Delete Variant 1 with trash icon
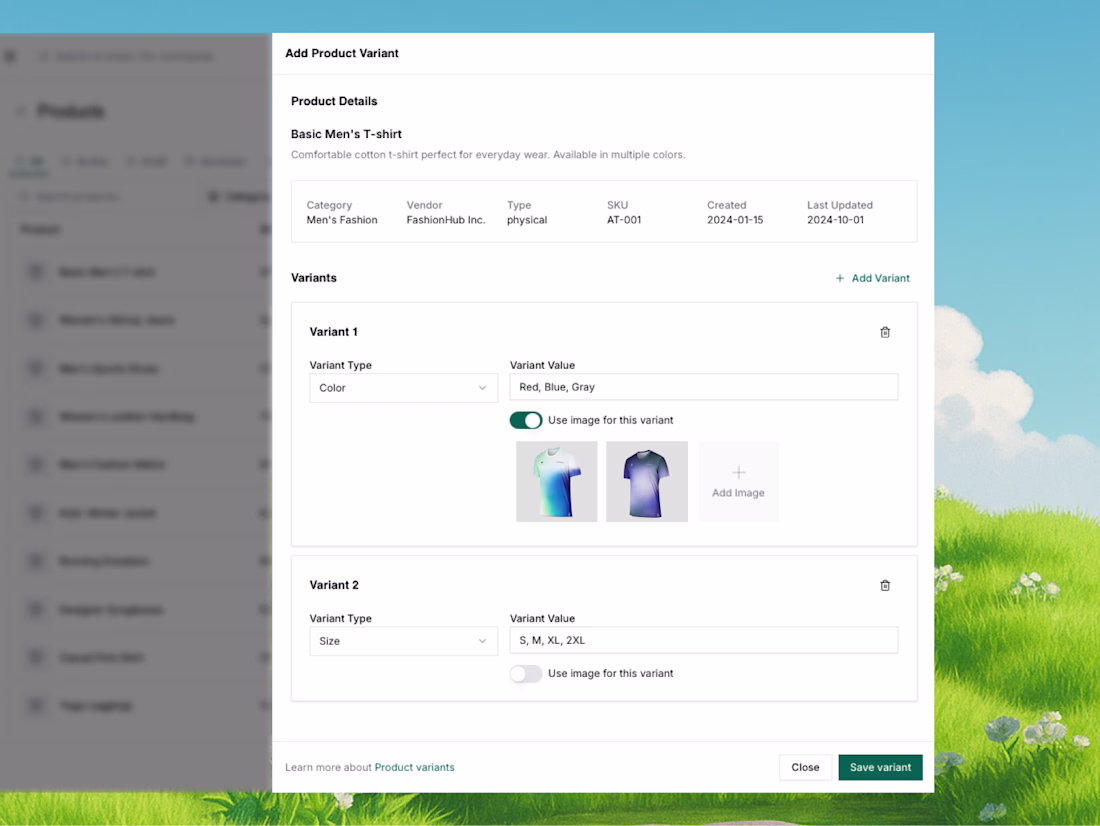1100x826 pixels. pyautogui.click(x=885, y=332)
